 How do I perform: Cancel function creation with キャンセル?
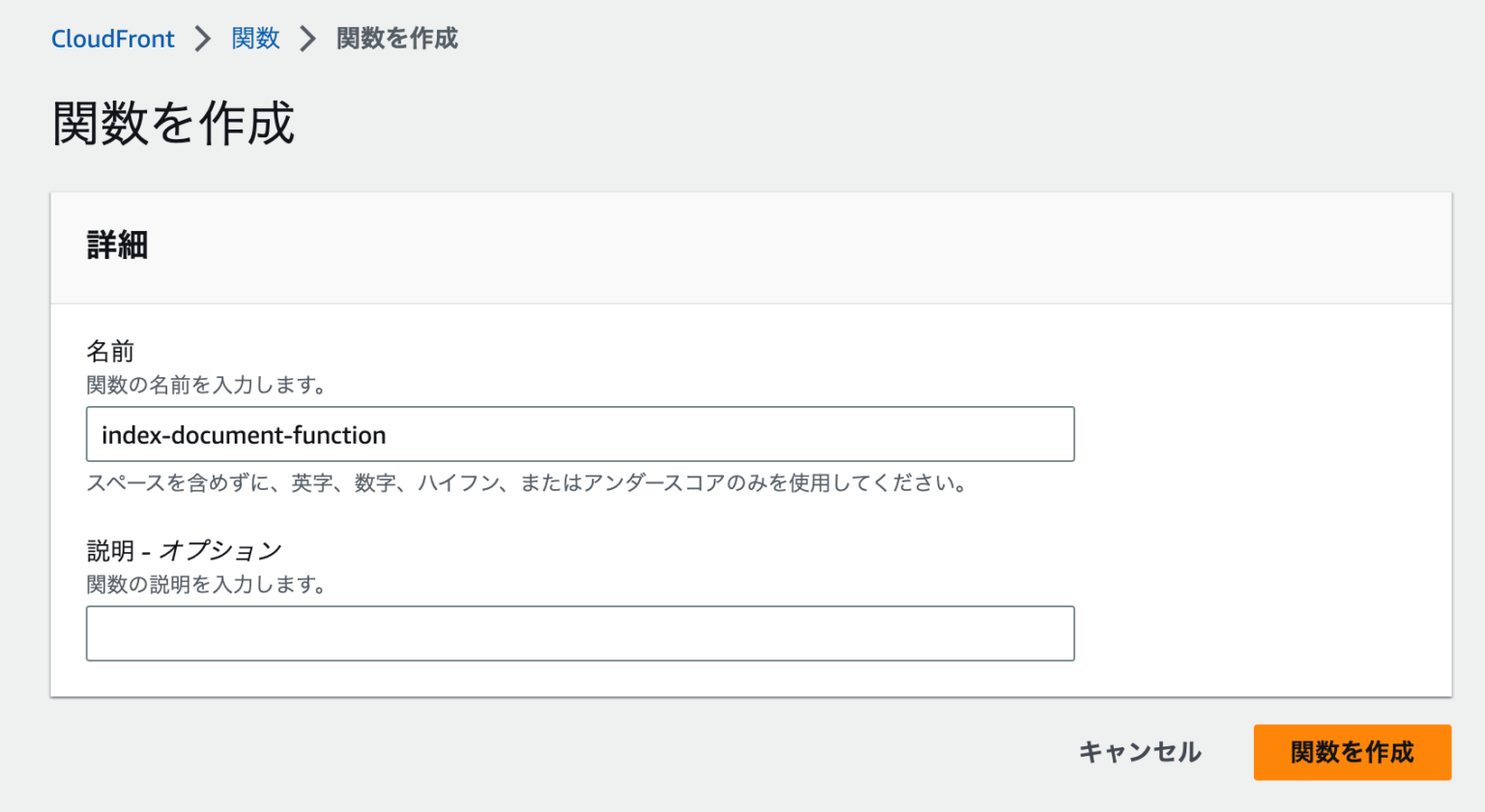1141,752
